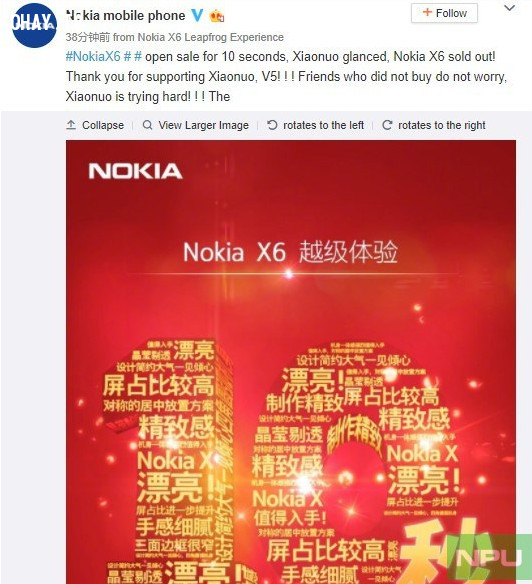Collapse the expanded post image
The height and width of the screenshot is (584, 532).
coord(103,125)
